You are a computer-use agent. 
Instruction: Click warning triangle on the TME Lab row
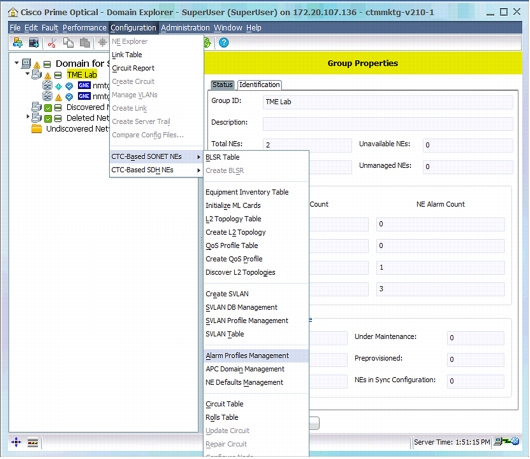pyautogui.click(x=48, y=75)
